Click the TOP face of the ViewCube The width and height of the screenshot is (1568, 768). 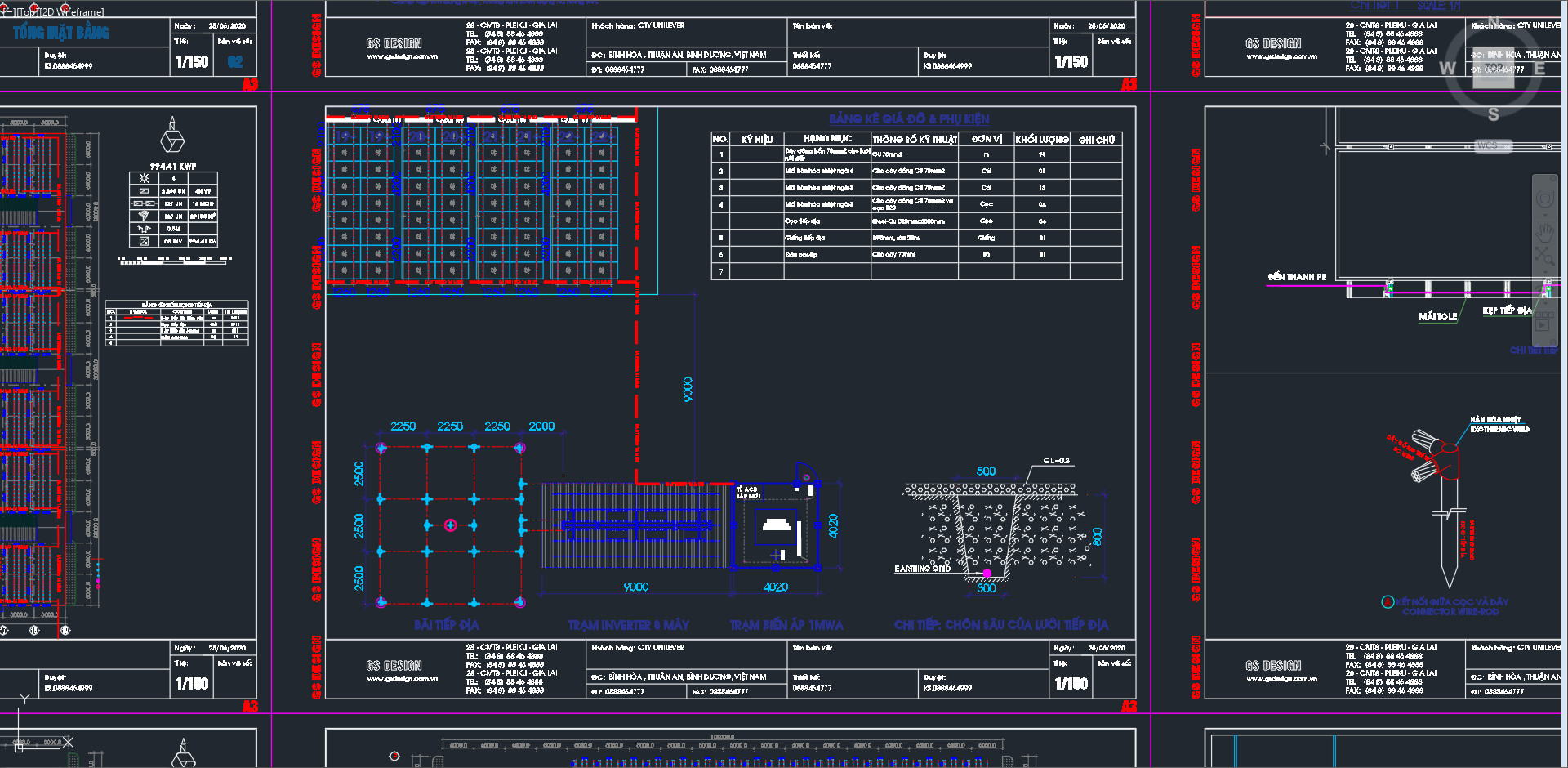click(x=1494, y=67)
